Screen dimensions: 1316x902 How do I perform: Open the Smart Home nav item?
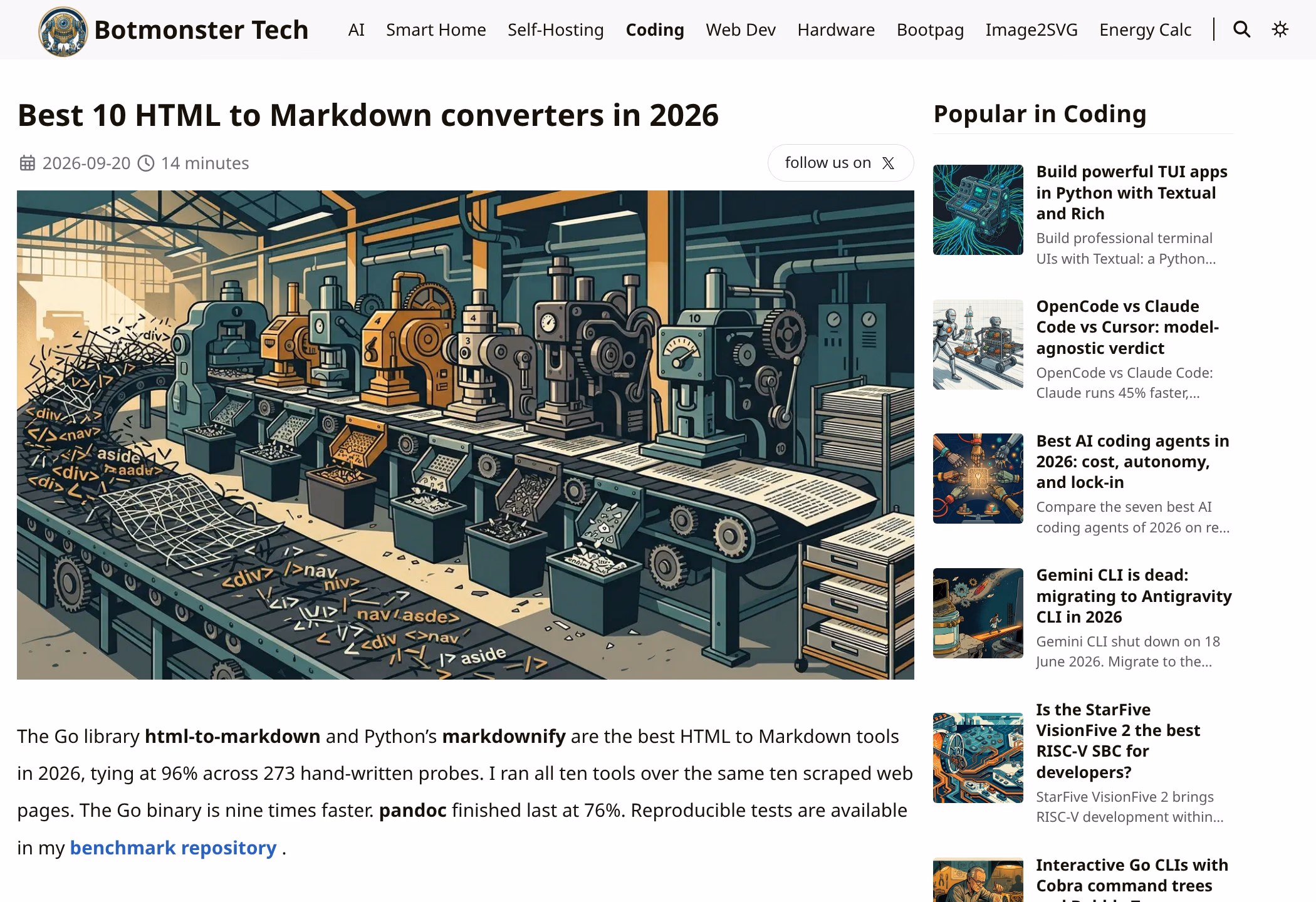436,29
